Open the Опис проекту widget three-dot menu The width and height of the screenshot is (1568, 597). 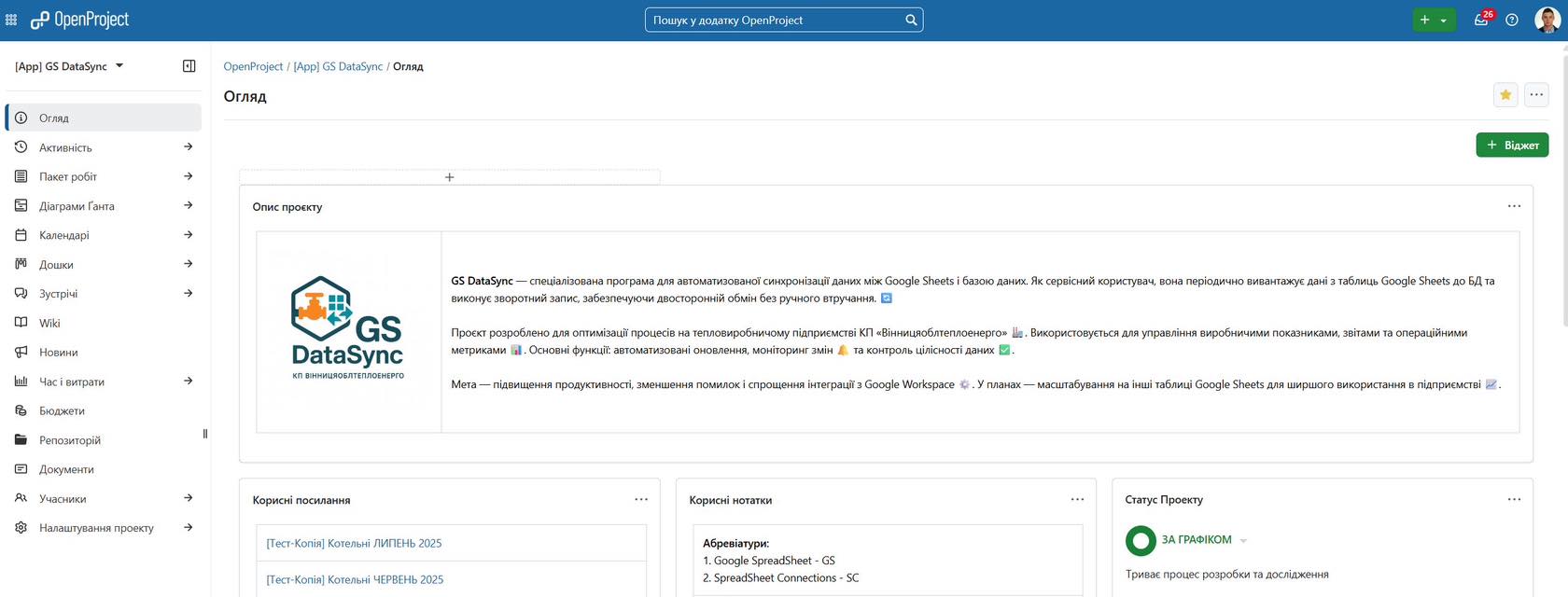[x=1514, y=206]
